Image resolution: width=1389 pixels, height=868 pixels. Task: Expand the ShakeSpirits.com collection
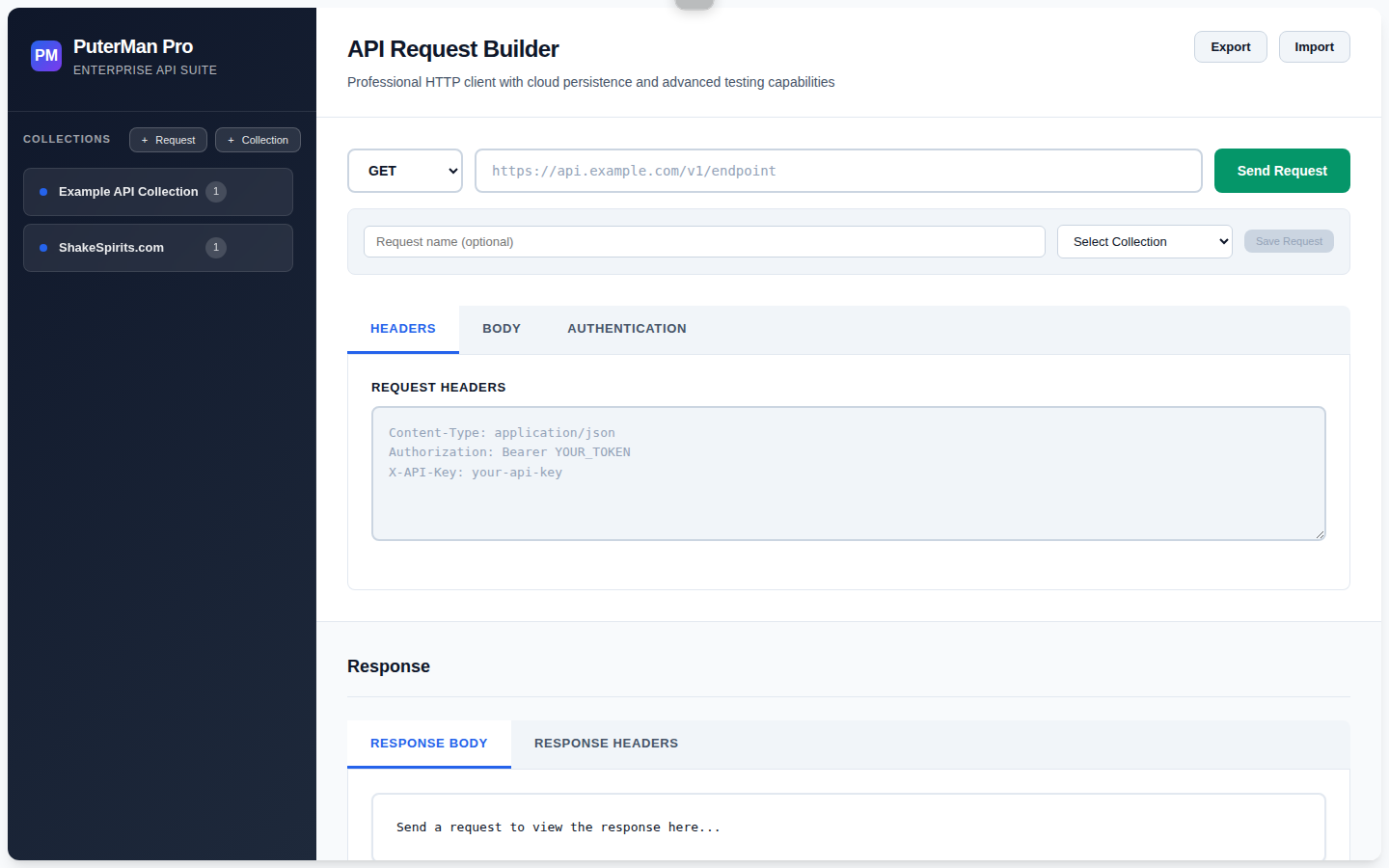point(158,248)
